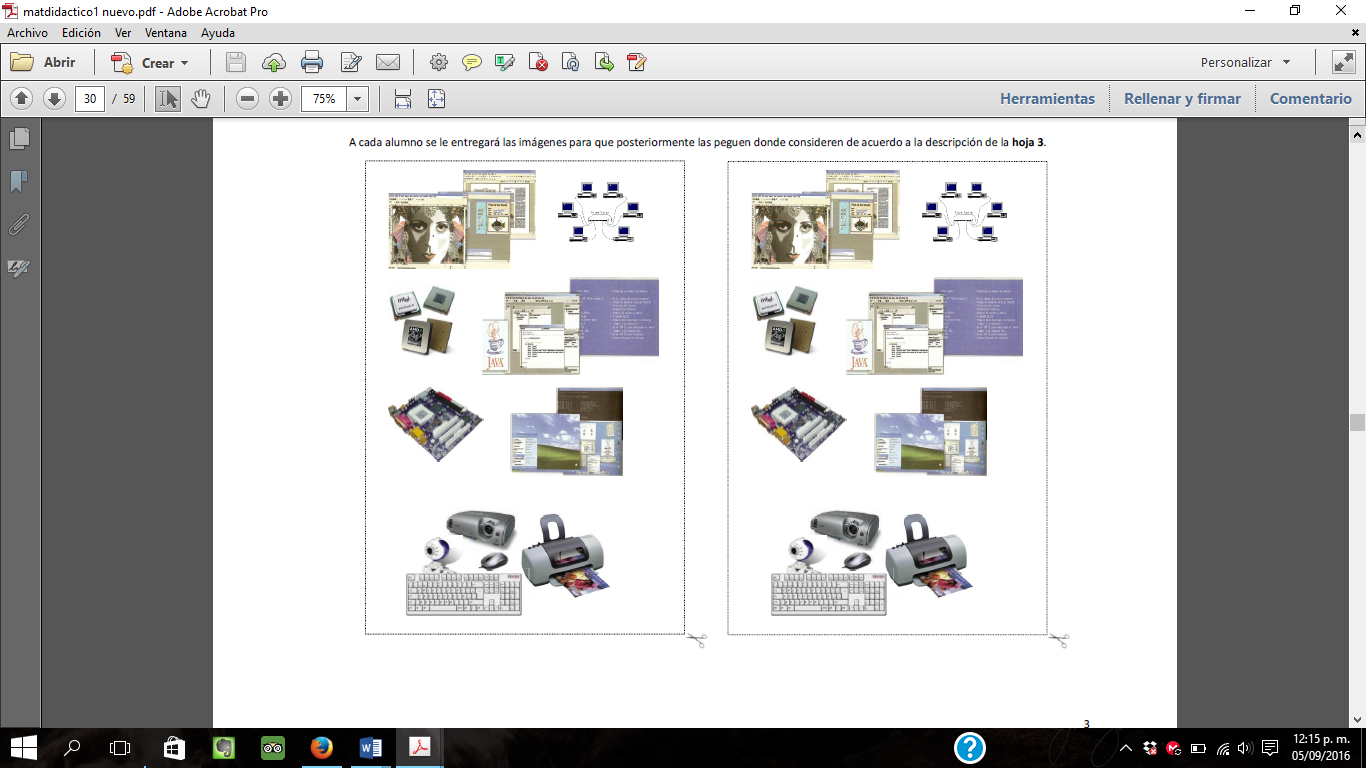Zoom in with the plus button

click(281, 99)
